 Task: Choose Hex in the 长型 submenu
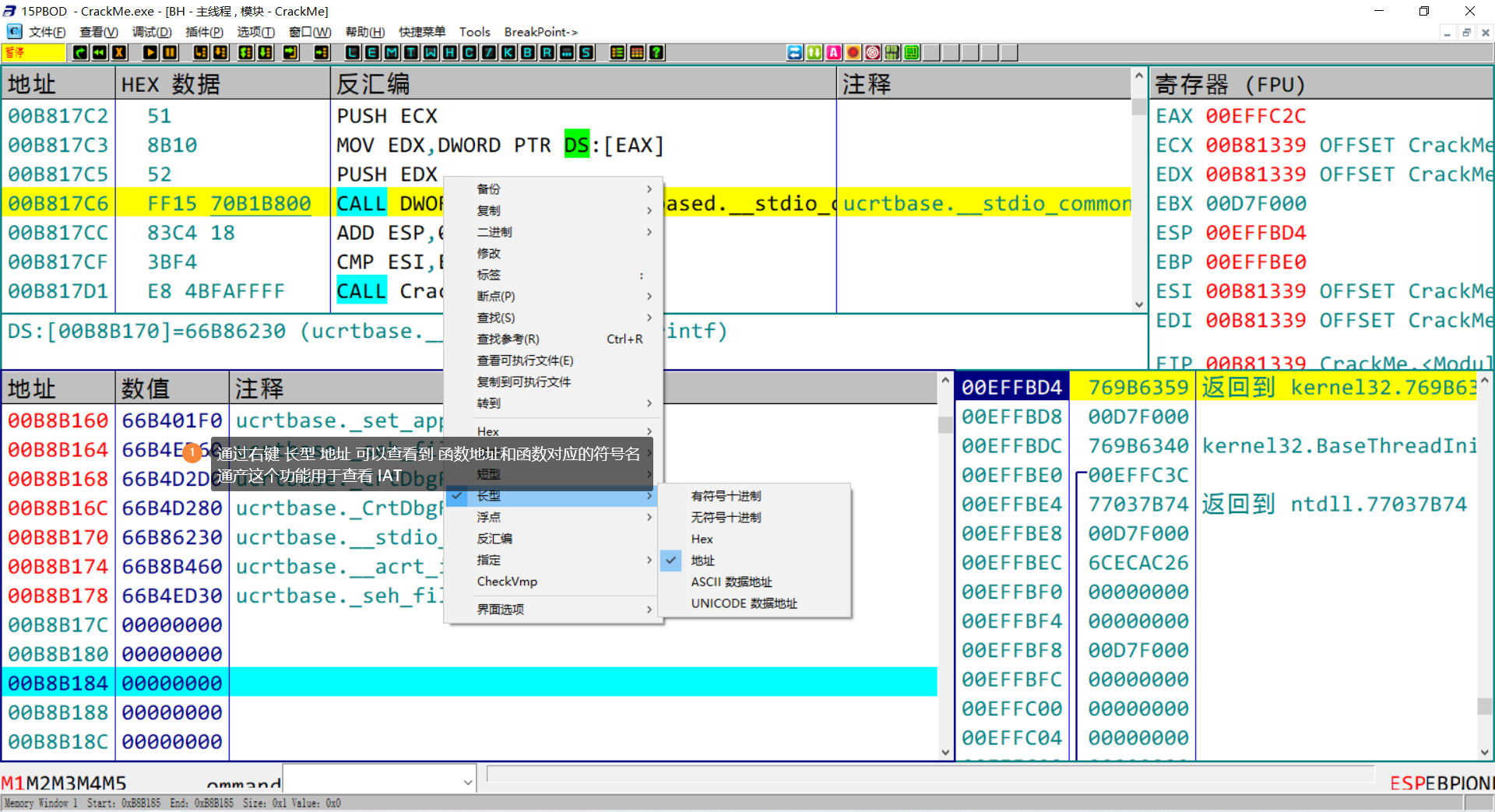point(754,539)
